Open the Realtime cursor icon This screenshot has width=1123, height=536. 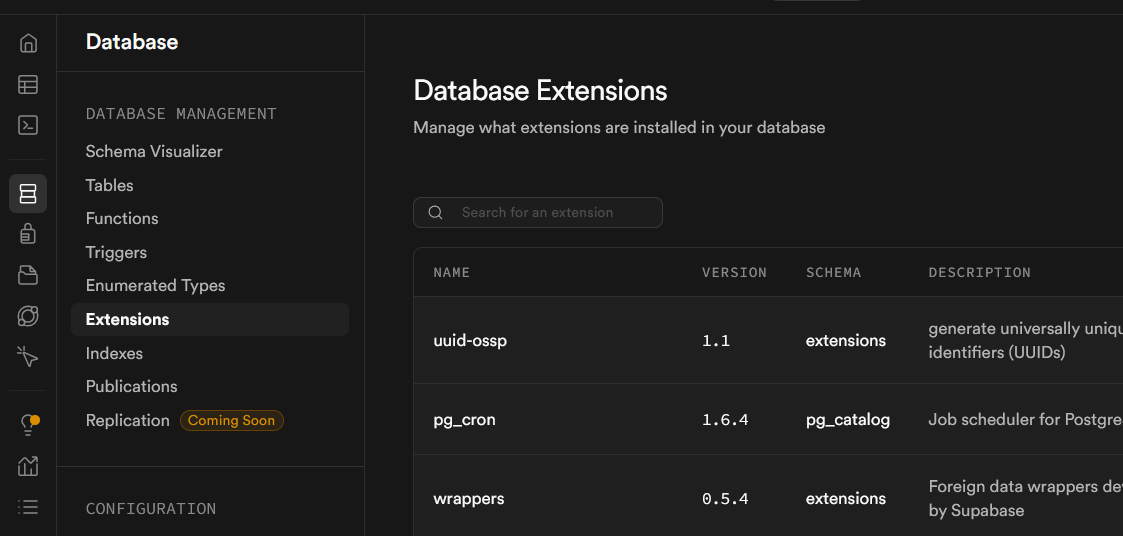click(28, 357)
